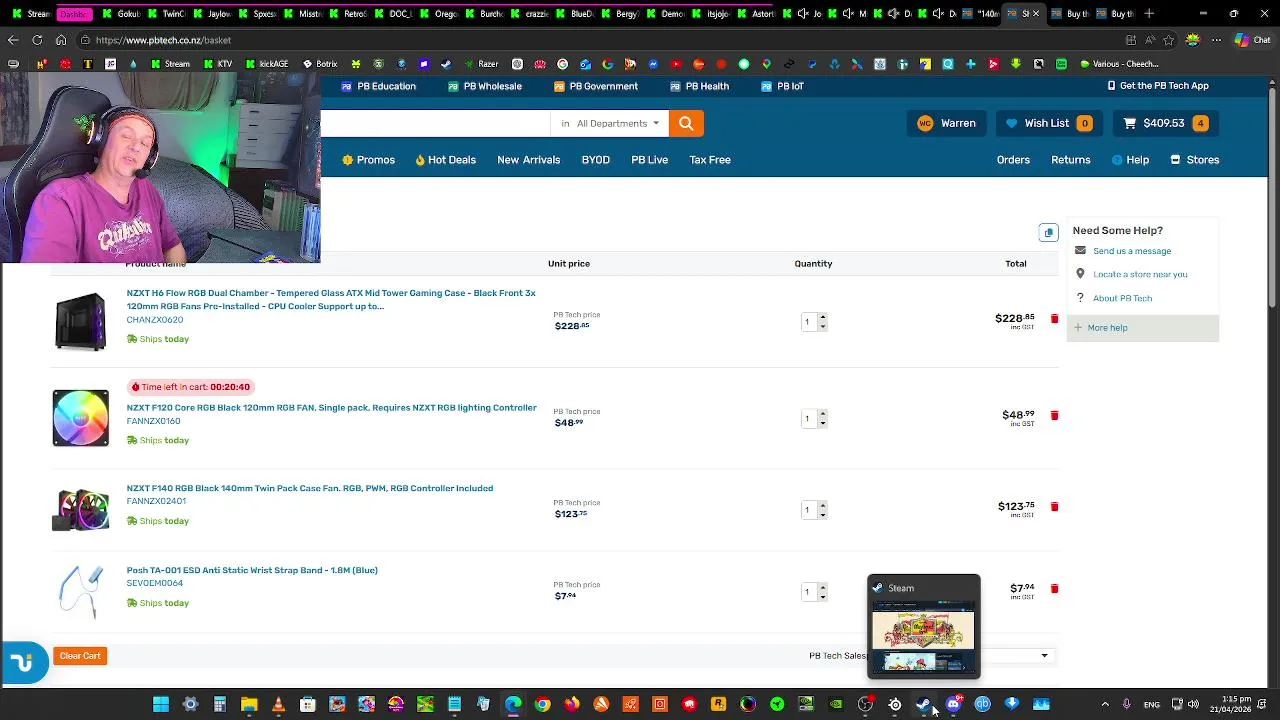The width and height of the screenshot is (1280, 720).
Task: Switch to PB IoT tab
Action: click(x=782, y=86)
